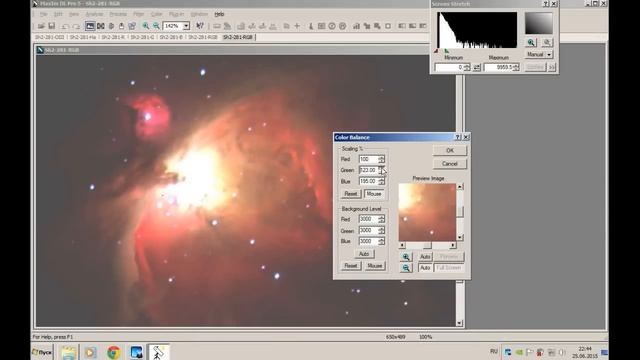Viewport: 640px width, 360px height.
Task: Click the Undo toolbar icon
Action: [65, 26]
